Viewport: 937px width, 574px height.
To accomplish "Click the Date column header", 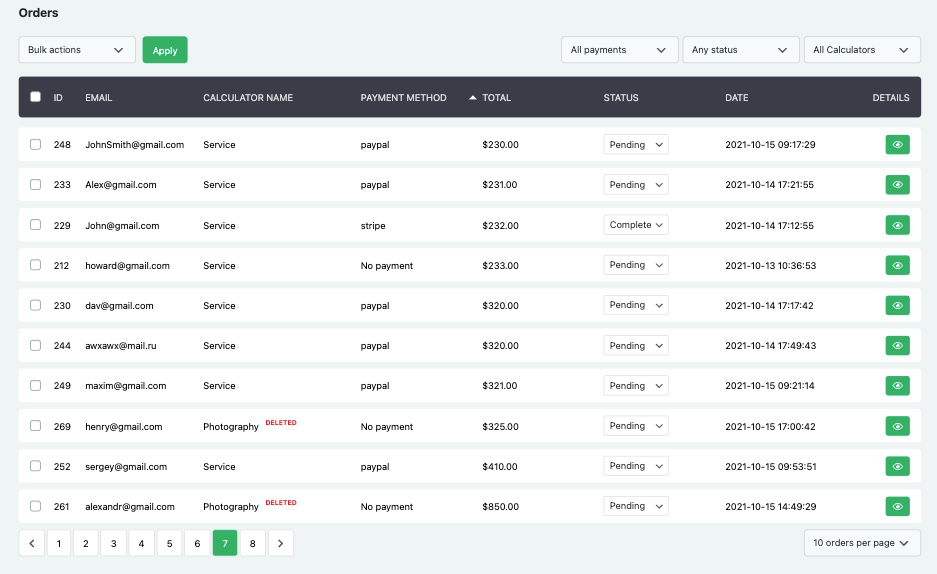I will click(x=737, y=98).
